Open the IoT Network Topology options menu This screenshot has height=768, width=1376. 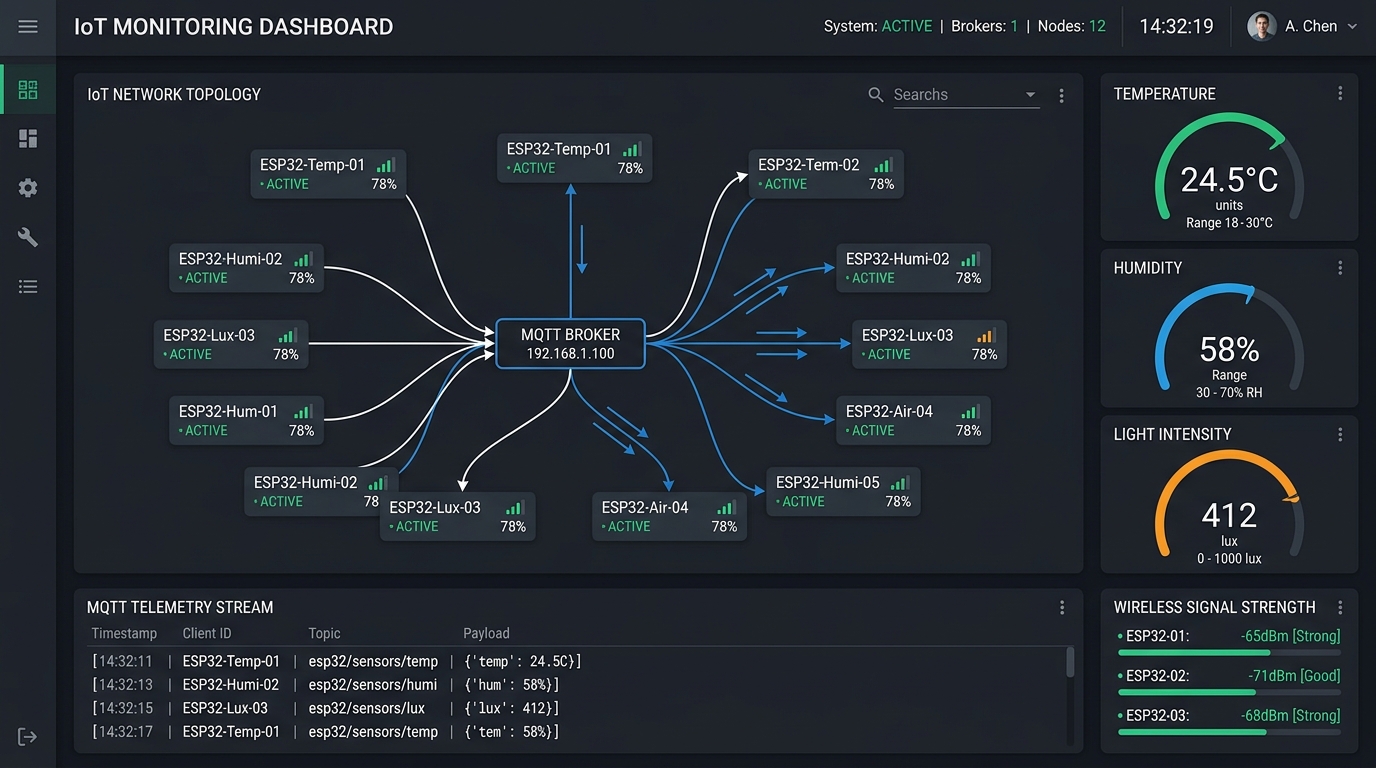point(1062,95)
